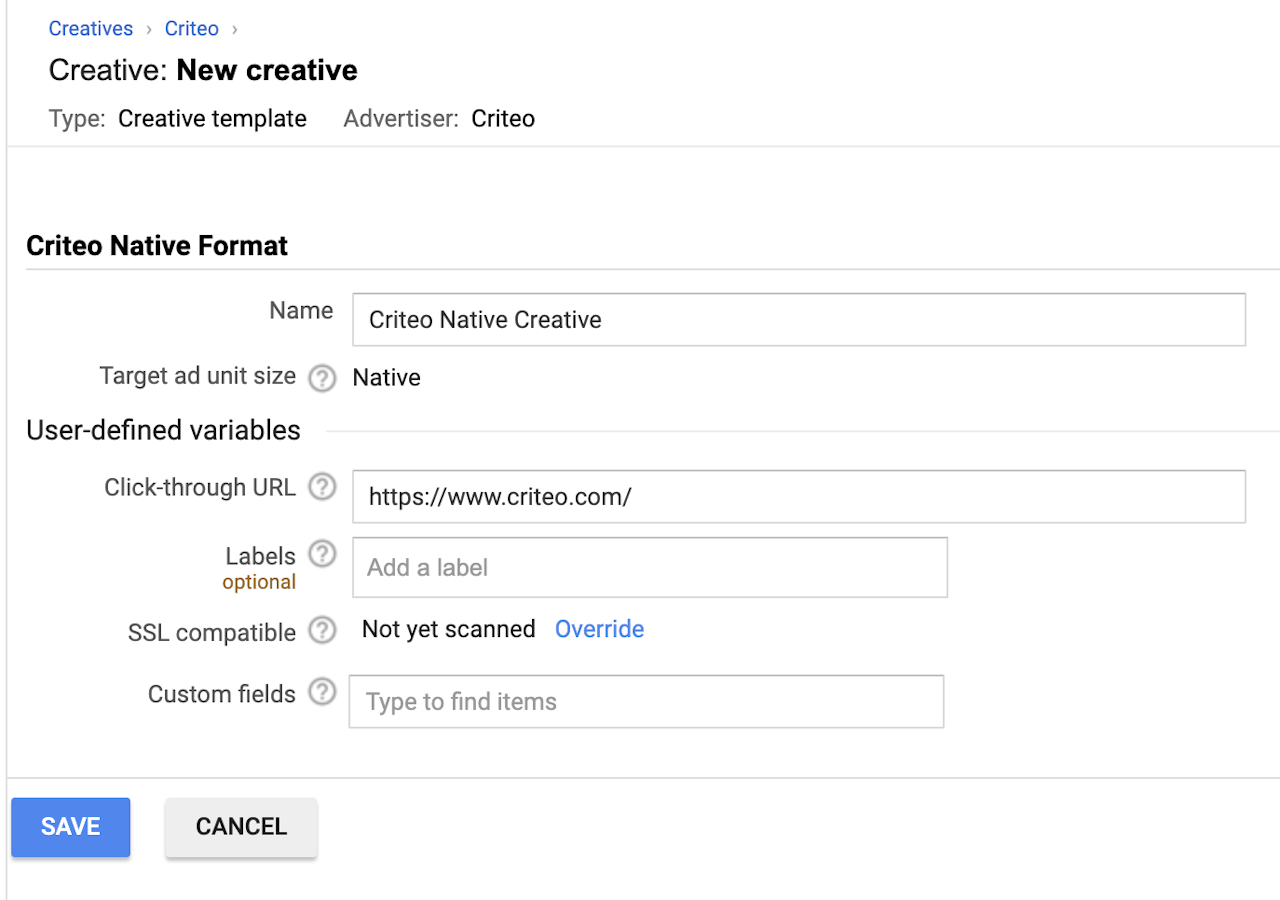Viewport: 1280px width, 900px height.
Task: Click help icon beside Target ad unit size
Action: click(x=322, y=378)
